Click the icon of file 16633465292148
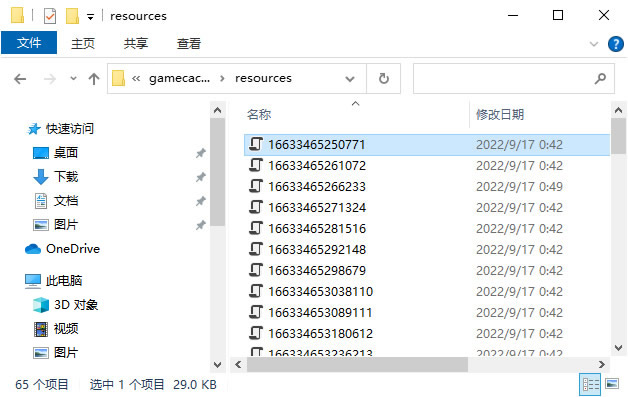The height and width of the screenshot is (397, 628). point(256,249)
